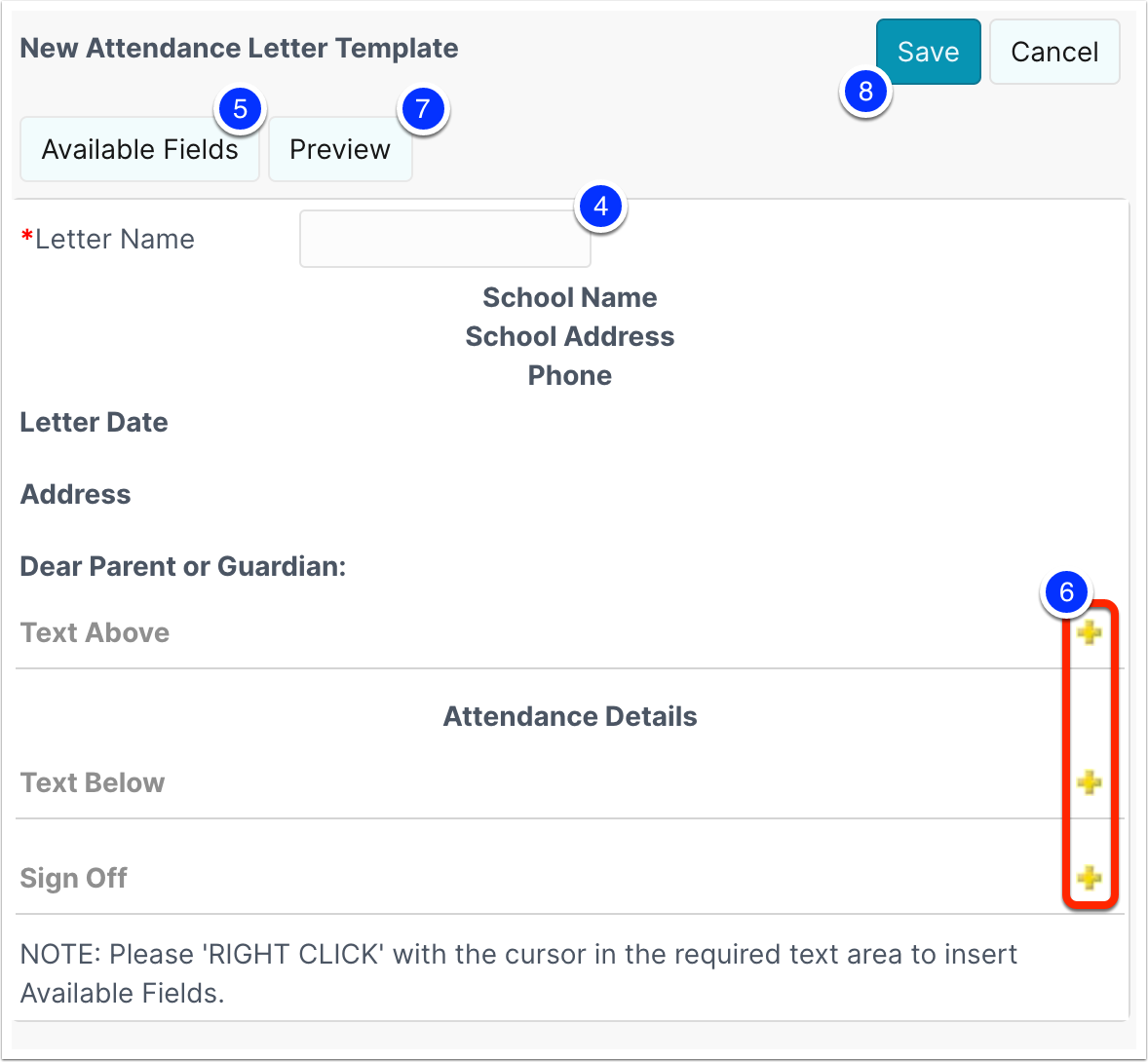1148x1062 pixels.
Task: Click the yellow plus beside Text Above
Action: click(x=1090, y=632)
